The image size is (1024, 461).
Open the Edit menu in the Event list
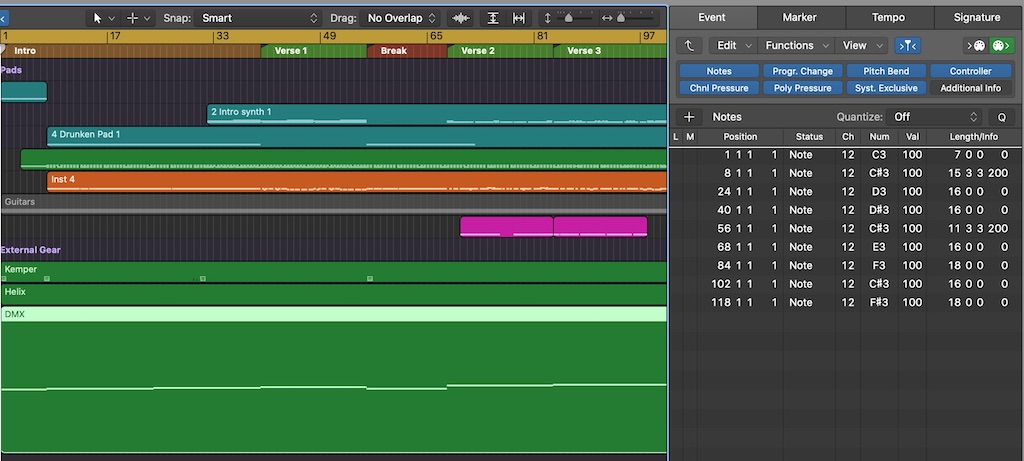click(x=733, y=46)
